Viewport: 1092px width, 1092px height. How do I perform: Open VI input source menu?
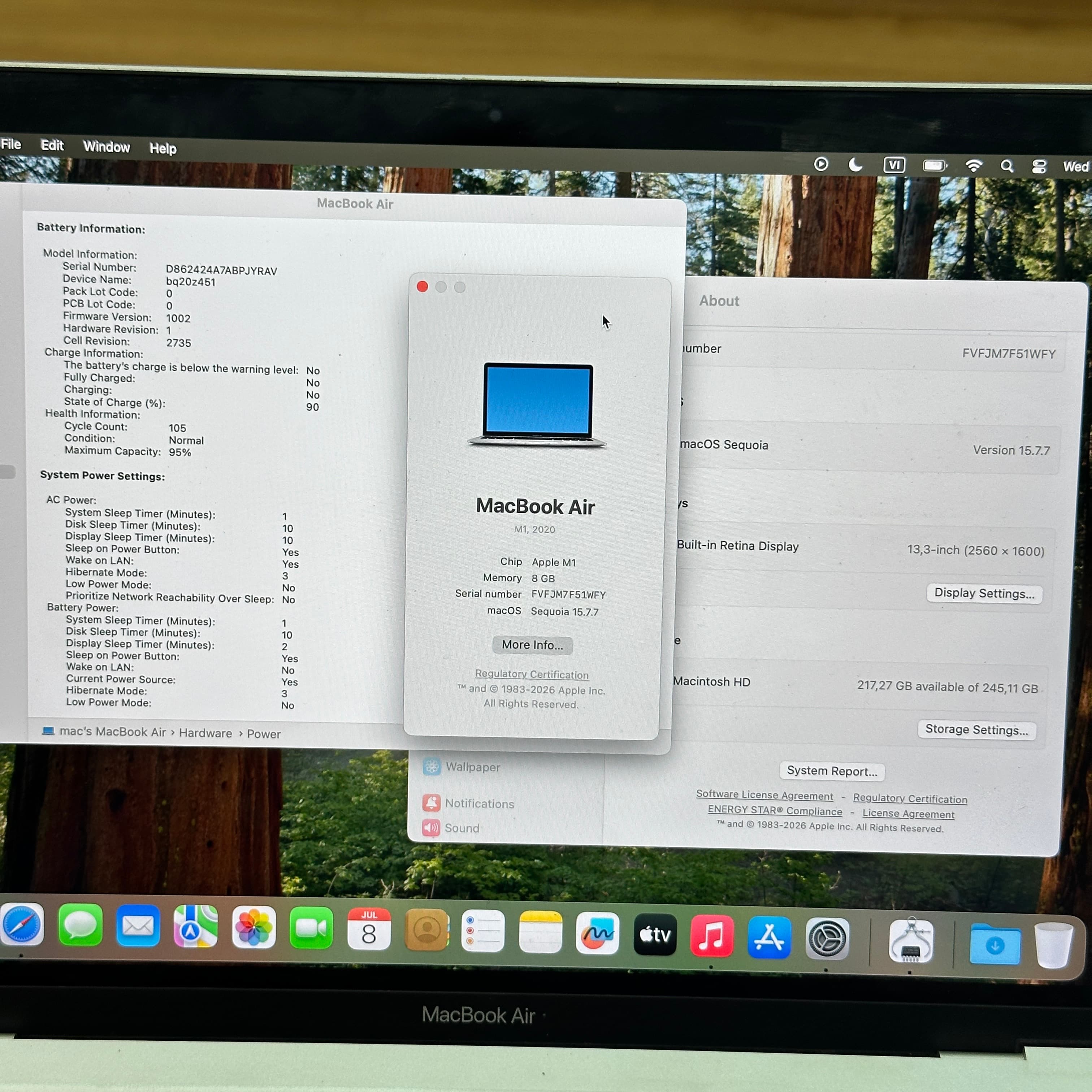click(x=894, y=165)
